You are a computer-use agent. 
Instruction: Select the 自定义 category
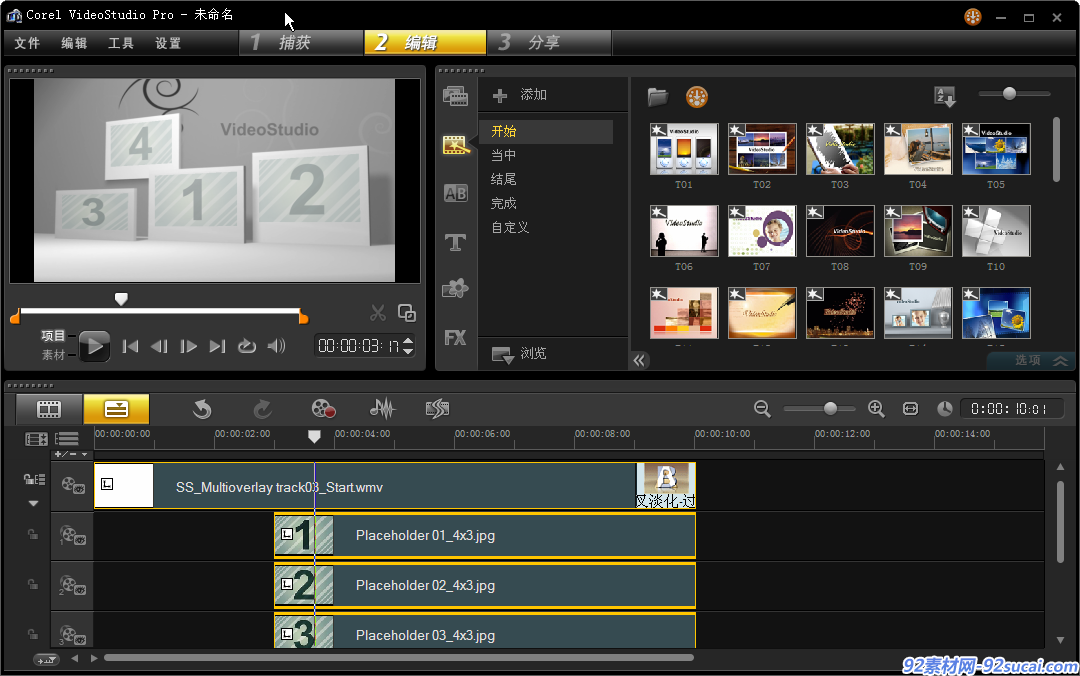510,227
